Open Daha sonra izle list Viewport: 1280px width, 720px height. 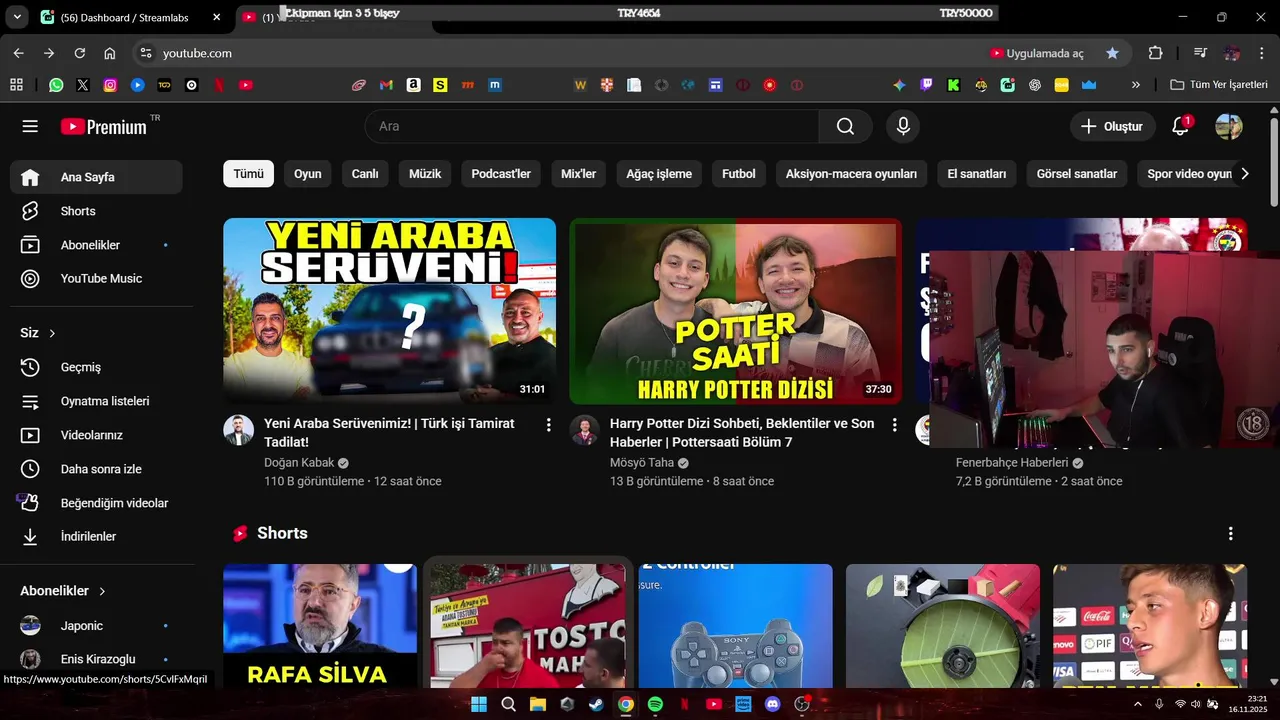click(96, 469)
